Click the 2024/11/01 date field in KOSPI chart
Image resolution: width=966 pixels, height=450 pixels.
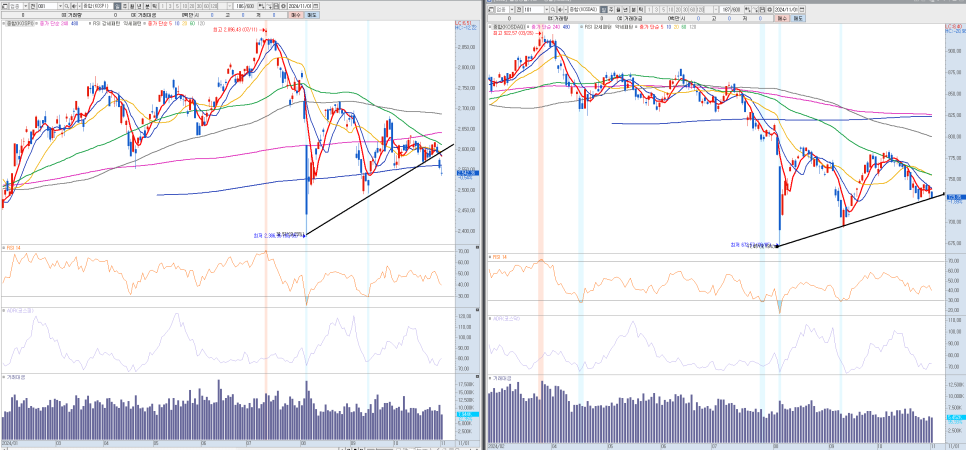click(300, 6)
